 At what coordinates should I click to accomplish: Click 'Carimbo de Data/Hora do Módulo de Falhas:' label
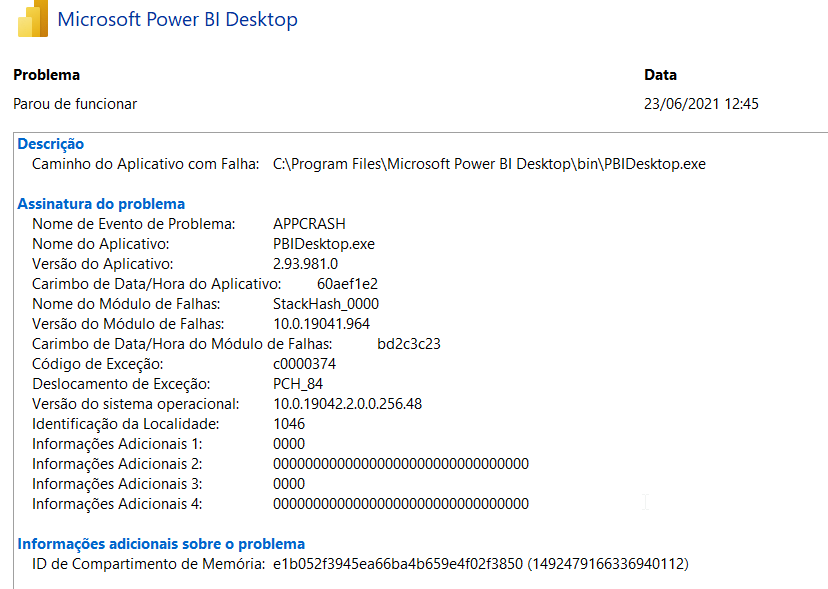coord(182,344)
